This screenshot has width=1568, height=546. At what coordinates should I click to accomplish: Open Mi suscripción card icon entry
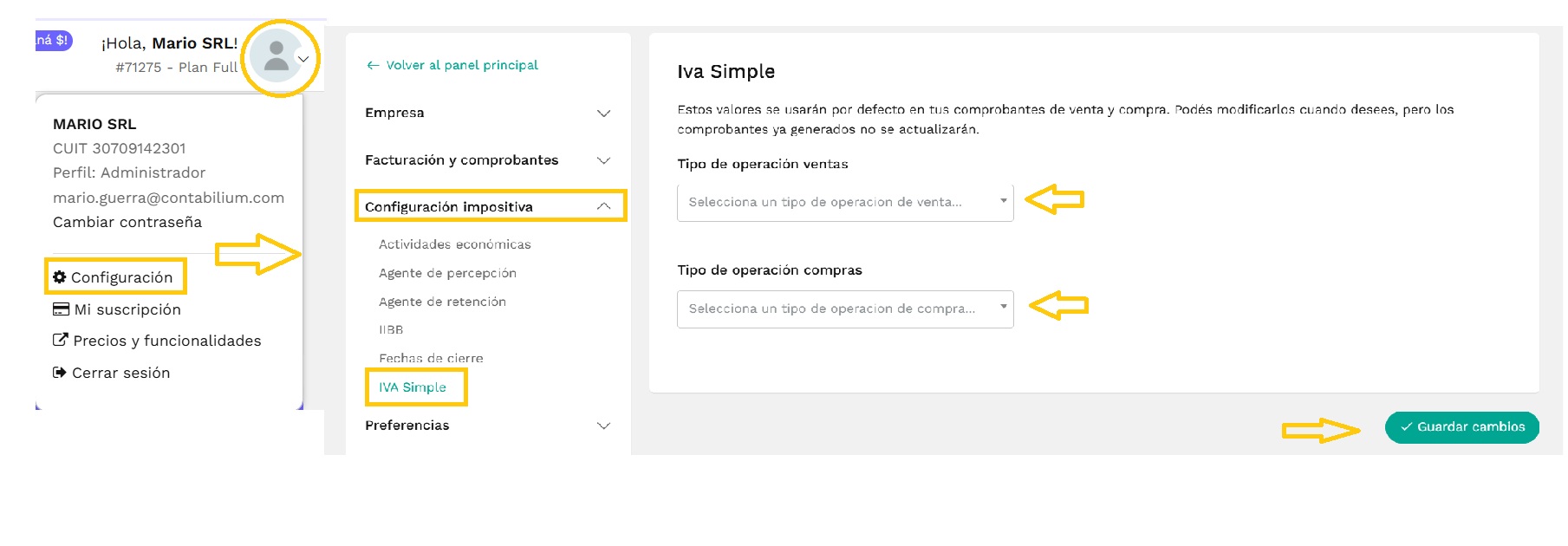(x=61, y=309)
